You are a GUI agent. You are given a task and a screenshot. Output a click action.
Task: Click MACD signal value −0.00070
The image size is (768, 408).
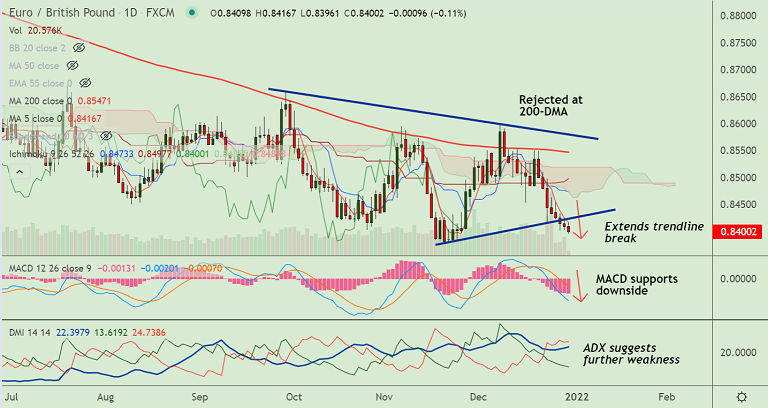point(202,268)
